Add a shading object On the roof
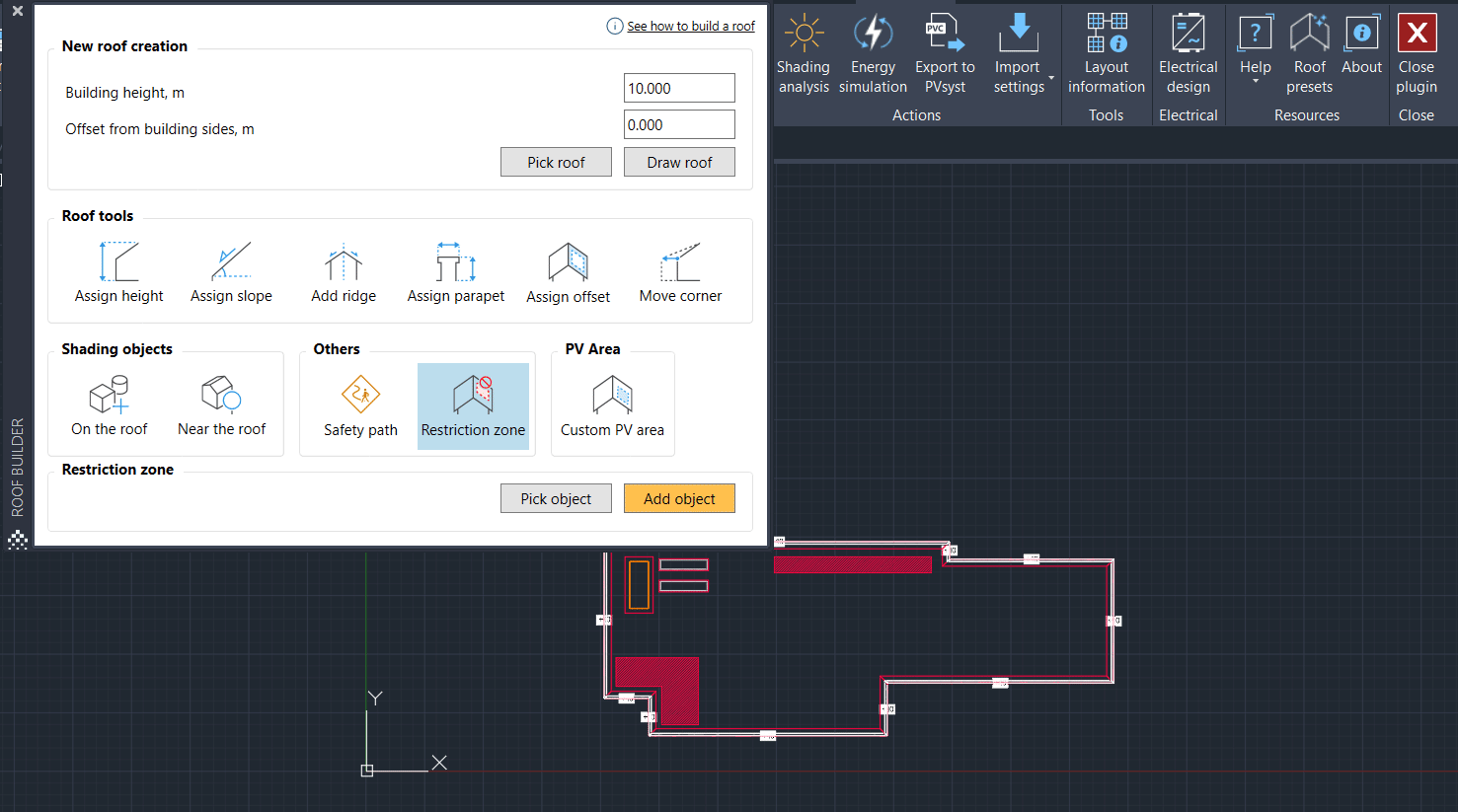 tap(110, 406)
